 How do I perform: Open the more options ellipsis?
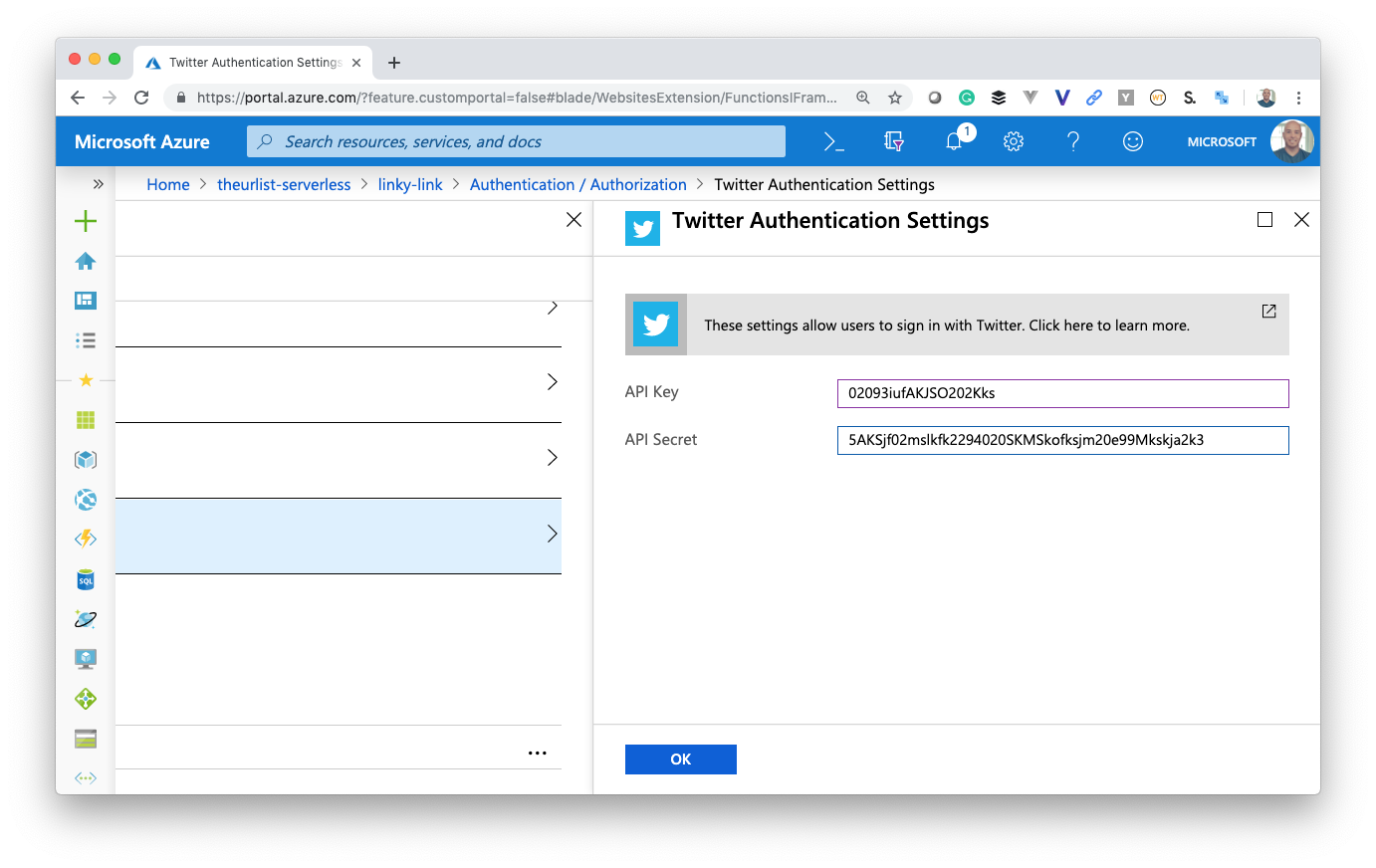[538, 754]
